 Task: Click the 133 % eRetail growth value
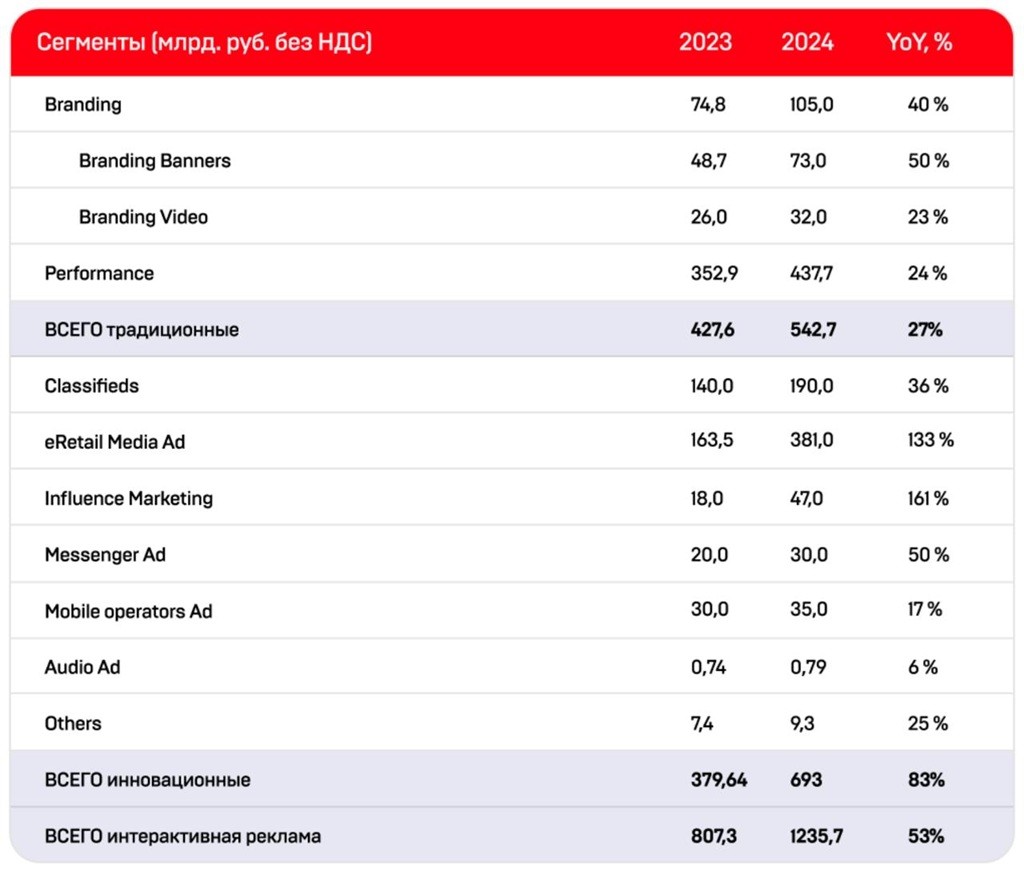pyautogui.click(x=931, y=440)
